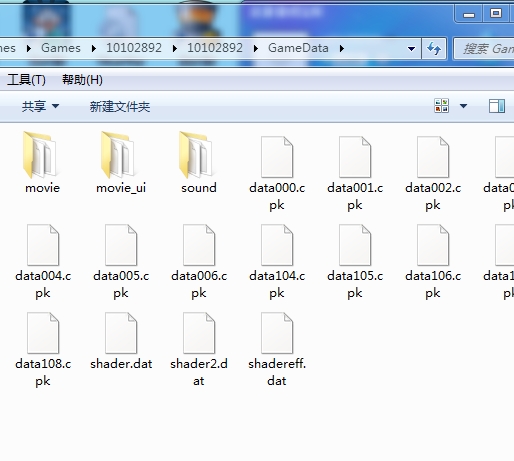Image resolution: width=514 pixels, height=461 pixels.
Task: Click the refresh button beside address bar
Action: point(434,49)
